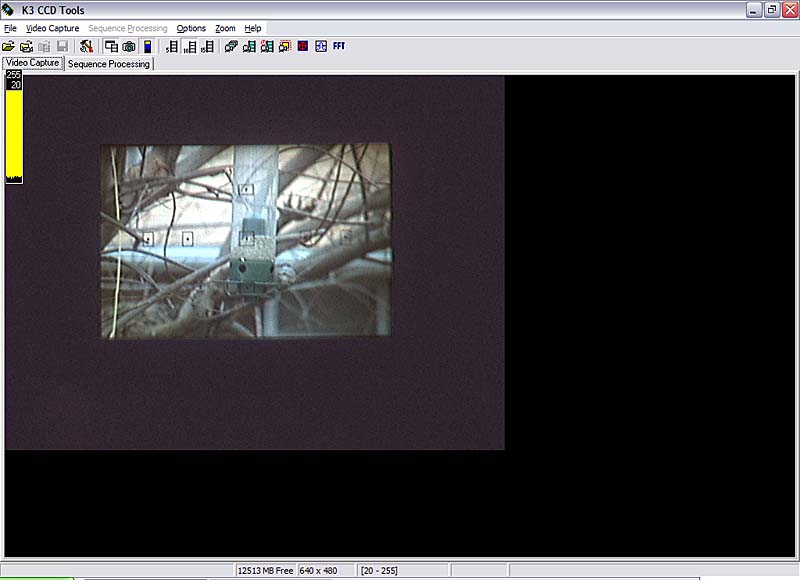Click the grayed-out save floppy disk icon

tap(62, 47)
